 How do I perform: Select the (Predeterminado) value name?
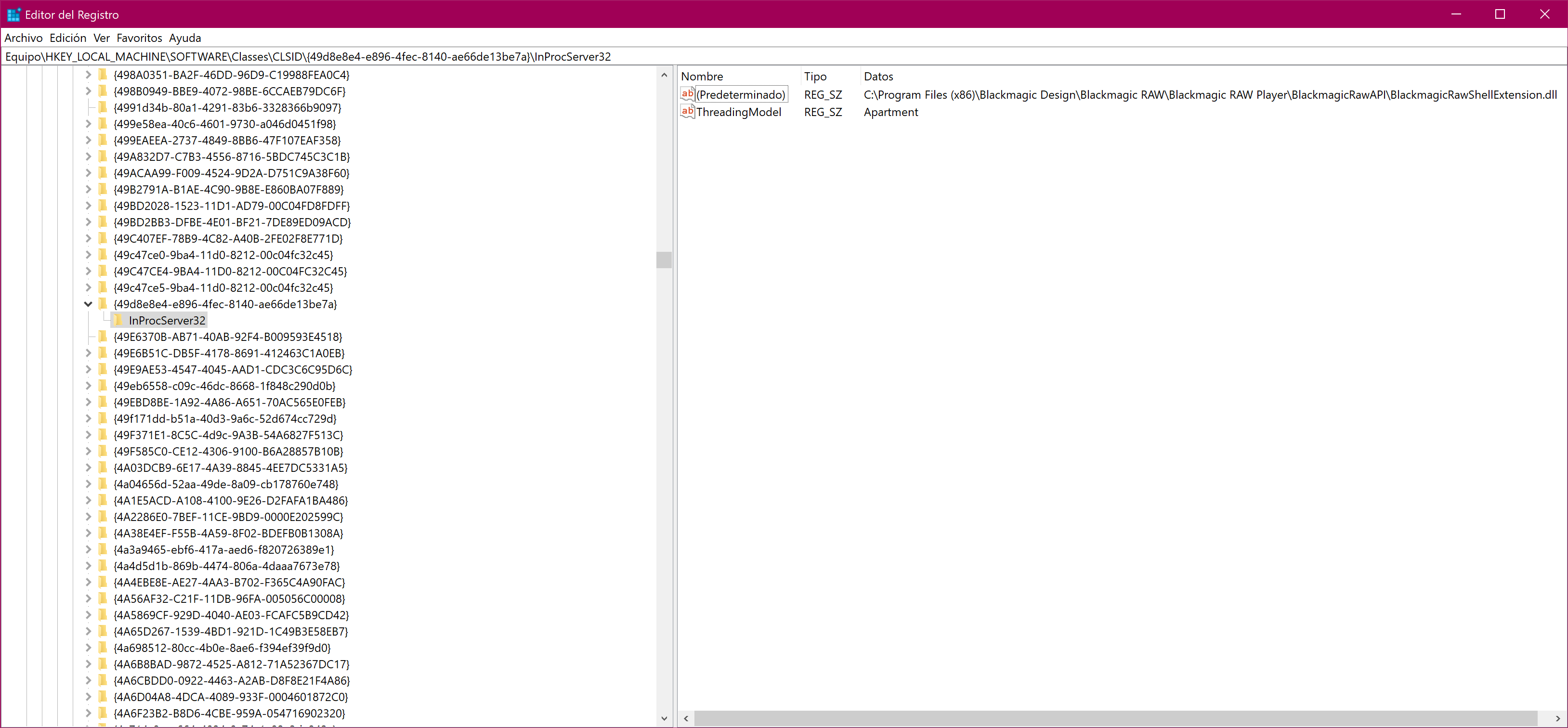pyautogui.click(x=741, y=94)
